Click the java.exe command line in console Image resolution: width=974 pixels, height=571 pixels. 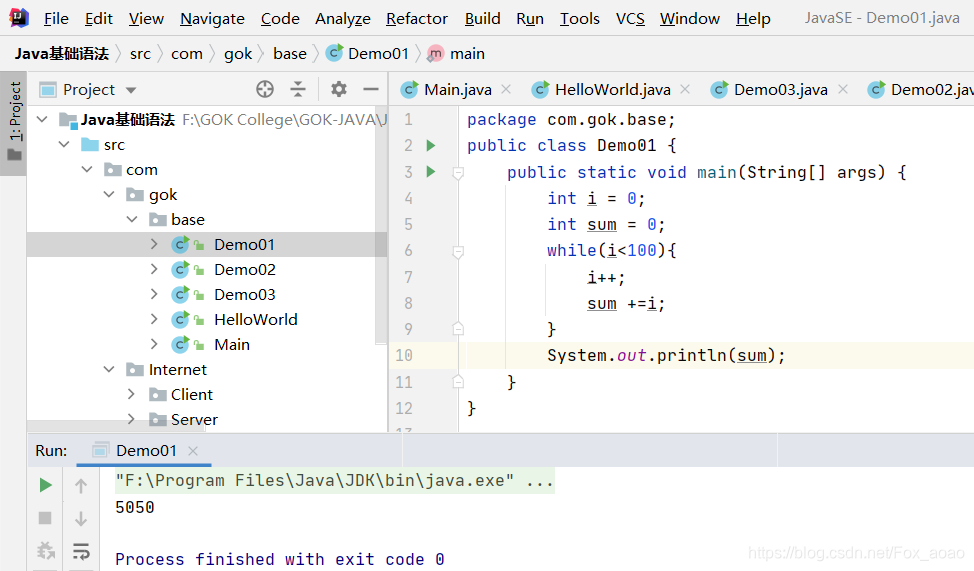[334, 481]
